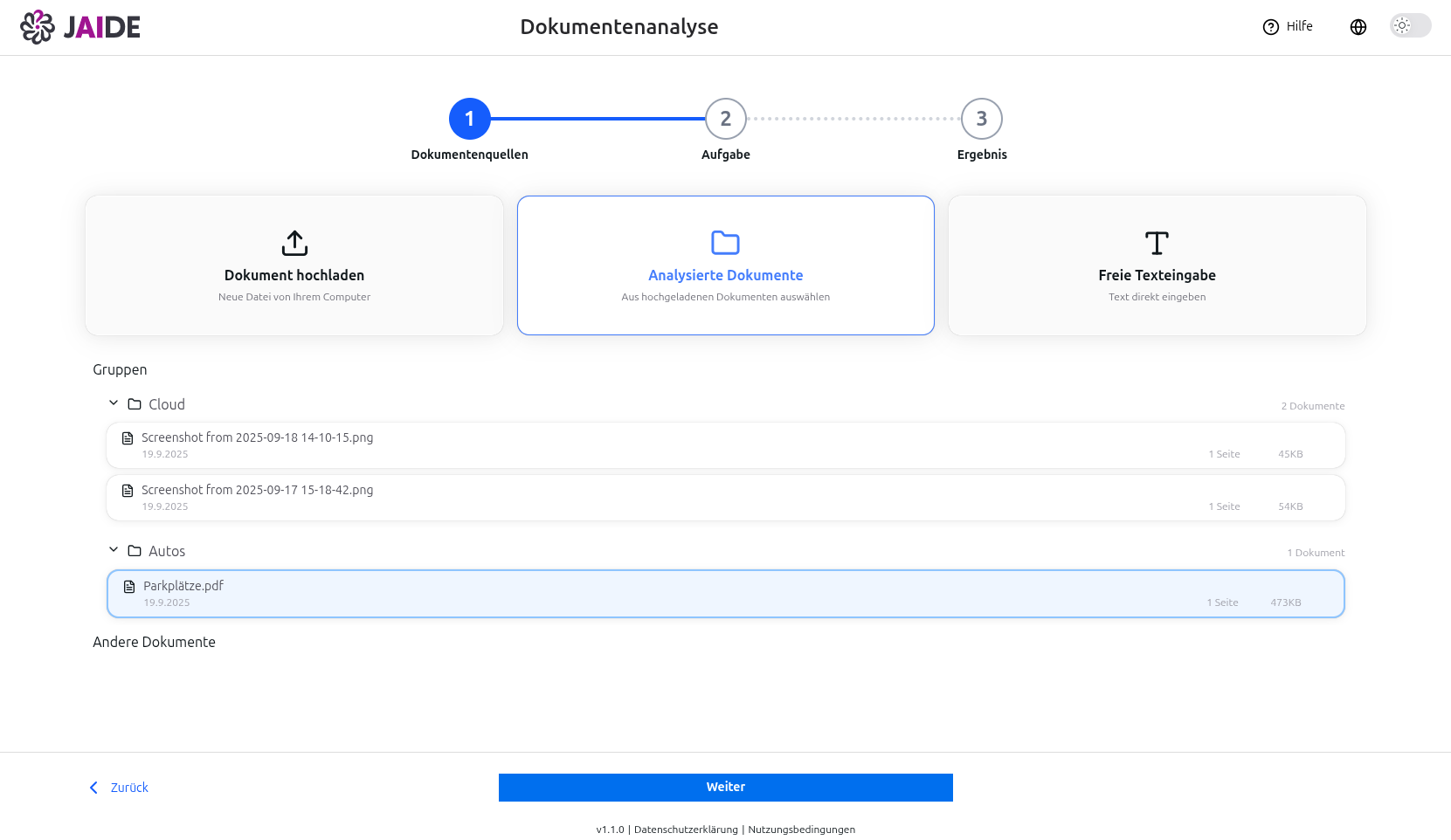1451x840 pixels.
Task: Open the Nutzungsbedingungen link
Action: (x=801, y=830)
